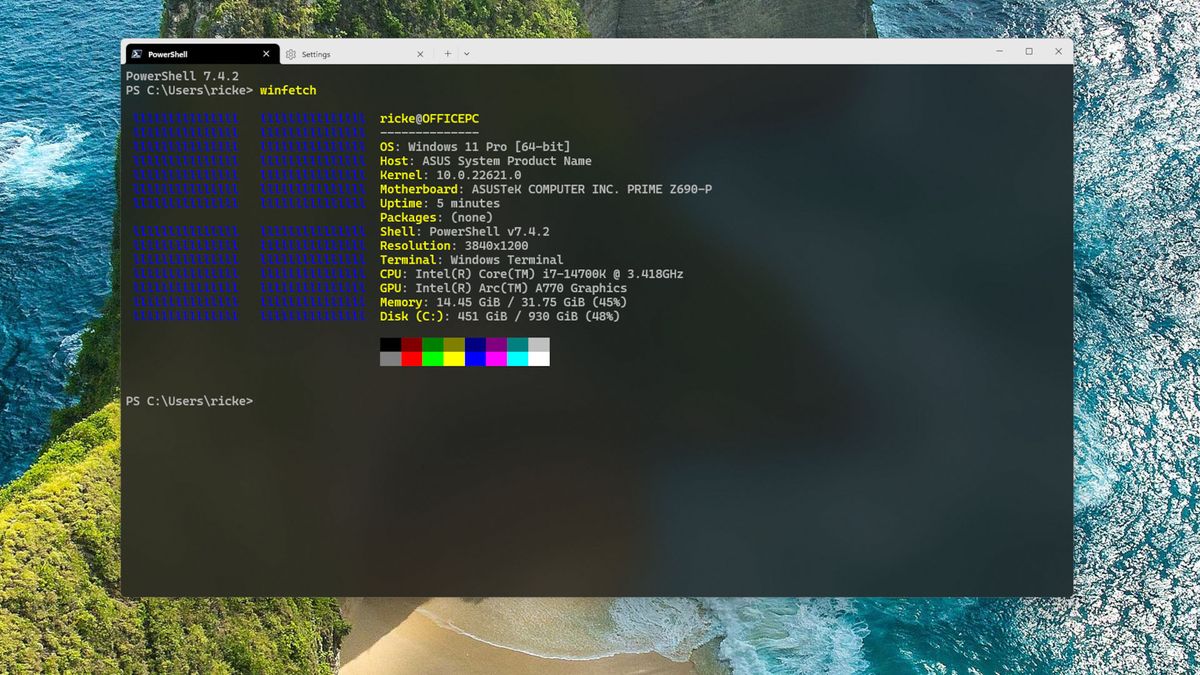This screenshot has height=675, width=1200.
Task: Click the magenta color swatch
Action: 495,359
